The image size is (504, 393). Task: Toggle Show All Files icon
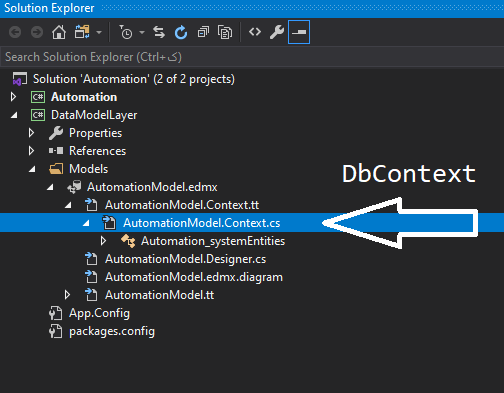[225, 32]
